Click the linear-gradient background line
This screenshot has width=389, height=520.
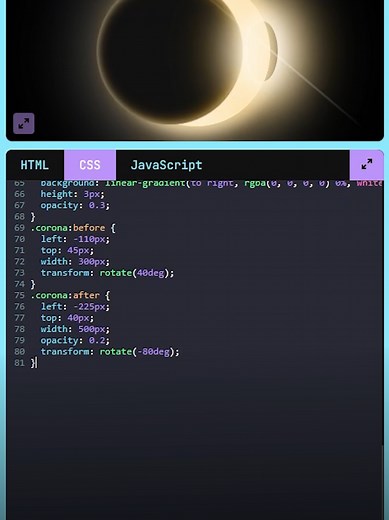pyautogui.click(x=211, y=183)
